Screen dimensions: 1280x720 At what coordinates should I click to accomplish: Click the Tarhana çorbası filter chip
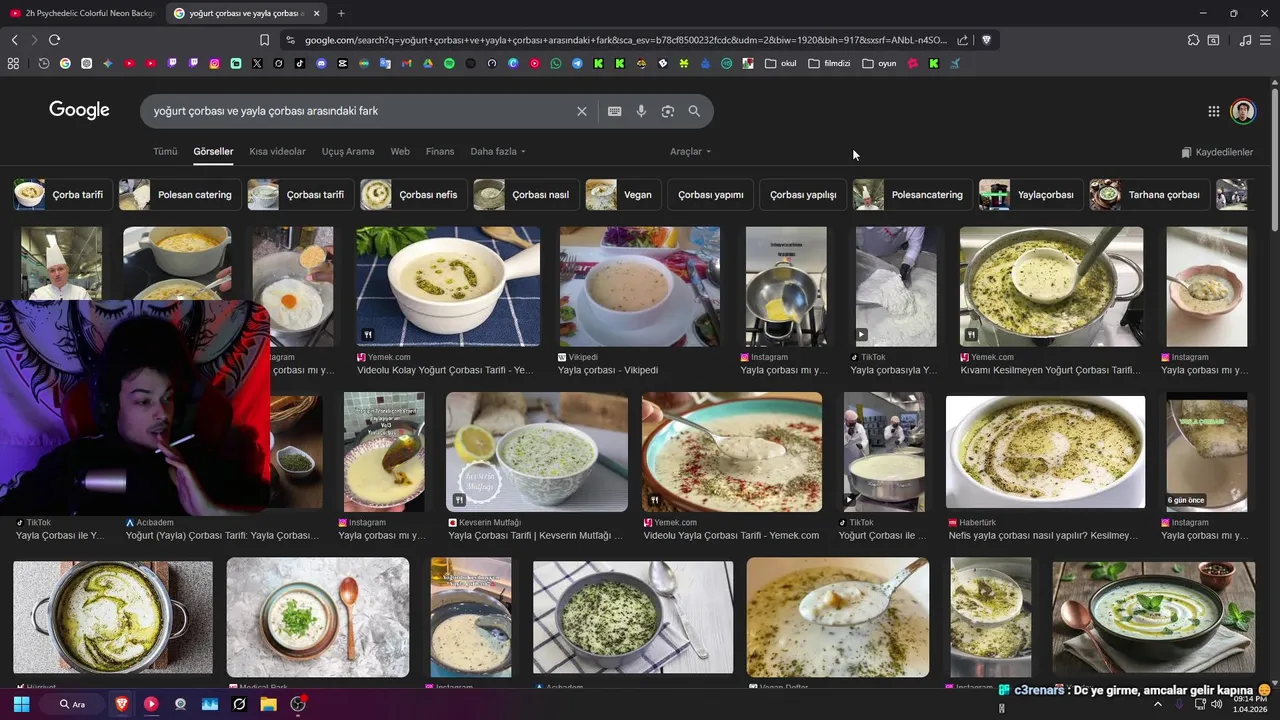(x=1149, y=195)
